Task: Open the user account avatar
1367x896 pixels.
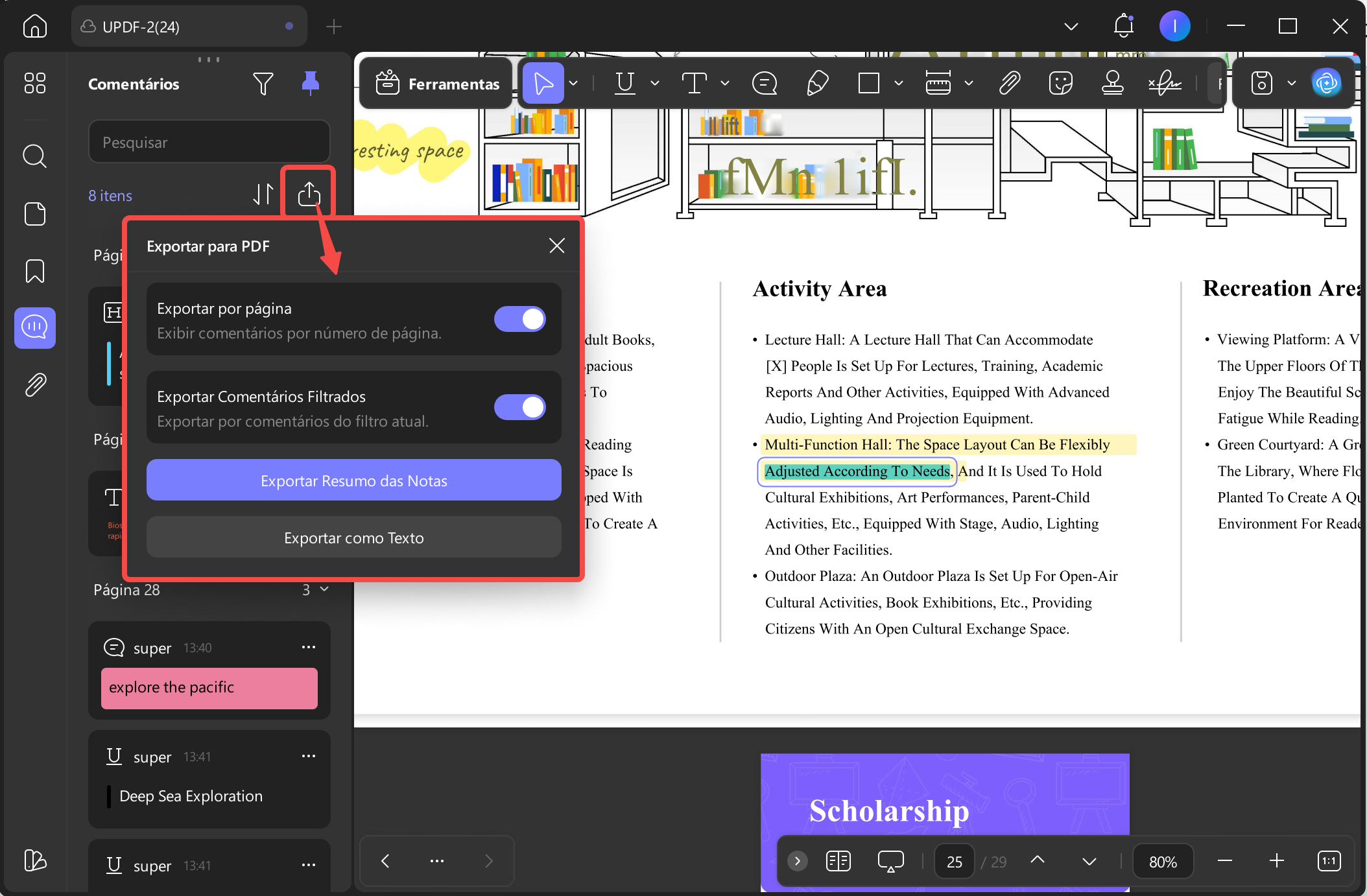Action: (x=1174, y=27)
